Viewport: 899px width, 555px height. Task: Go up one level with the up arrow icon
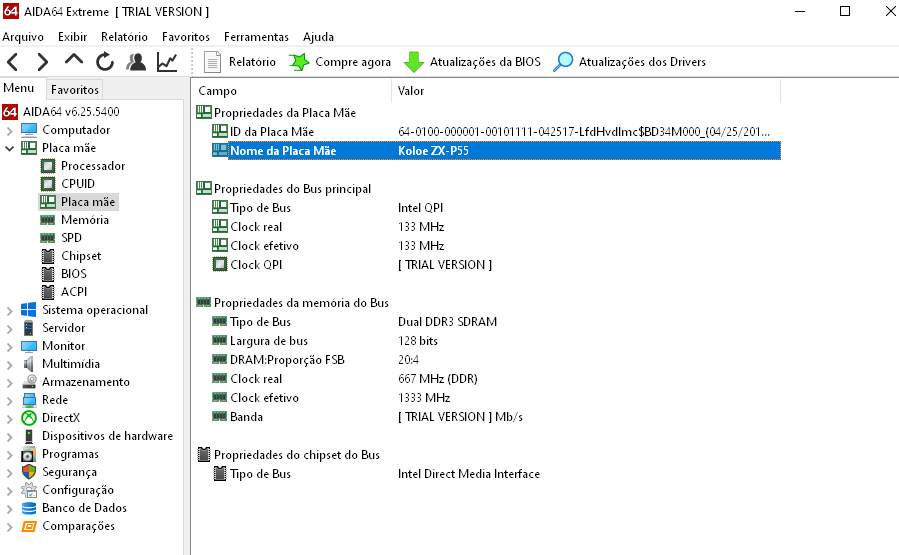pyautogui.click(x=73, y=60)
